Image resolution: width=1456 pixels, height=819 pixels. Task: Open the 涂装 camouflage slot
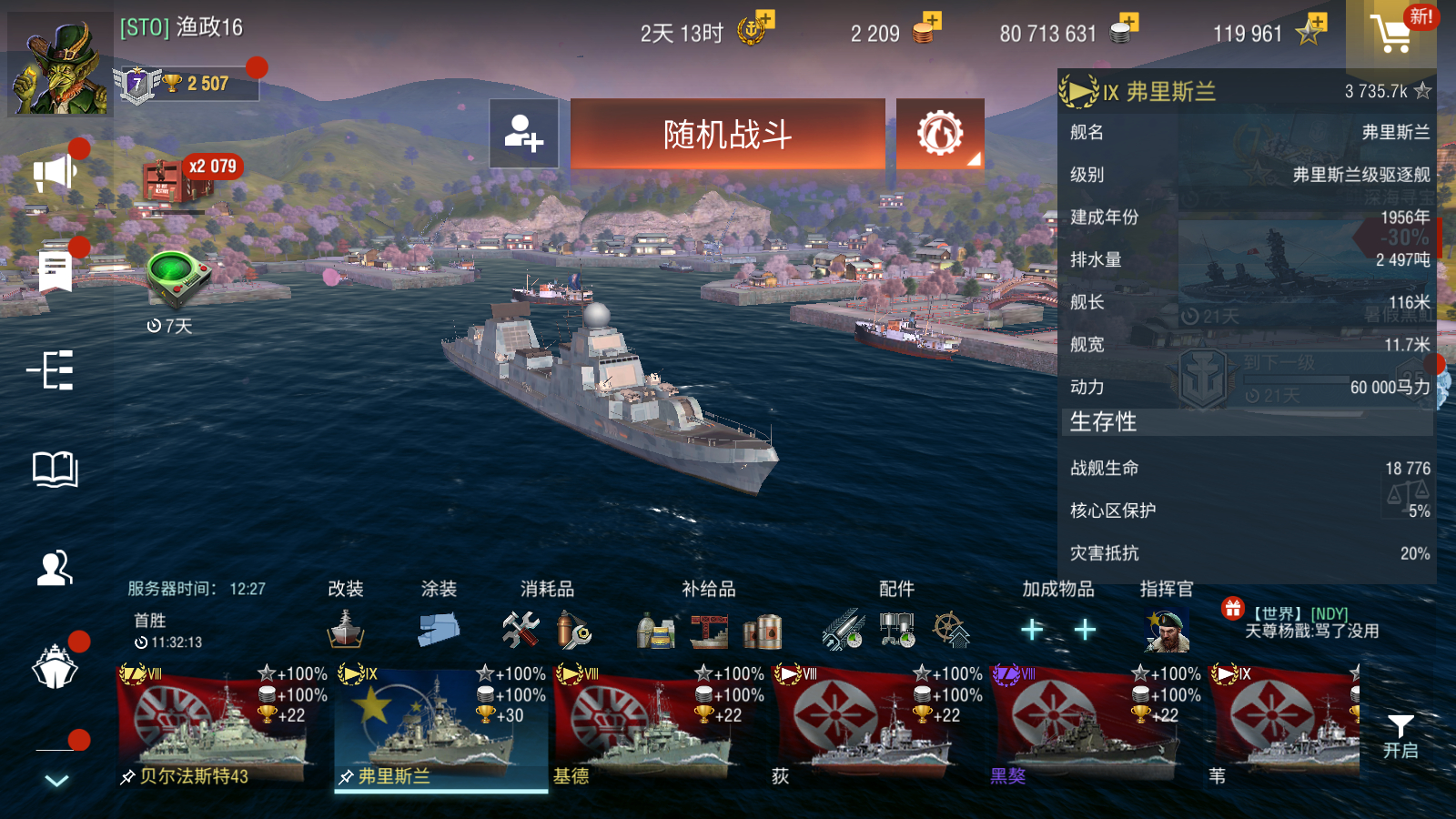coord(440,629)
